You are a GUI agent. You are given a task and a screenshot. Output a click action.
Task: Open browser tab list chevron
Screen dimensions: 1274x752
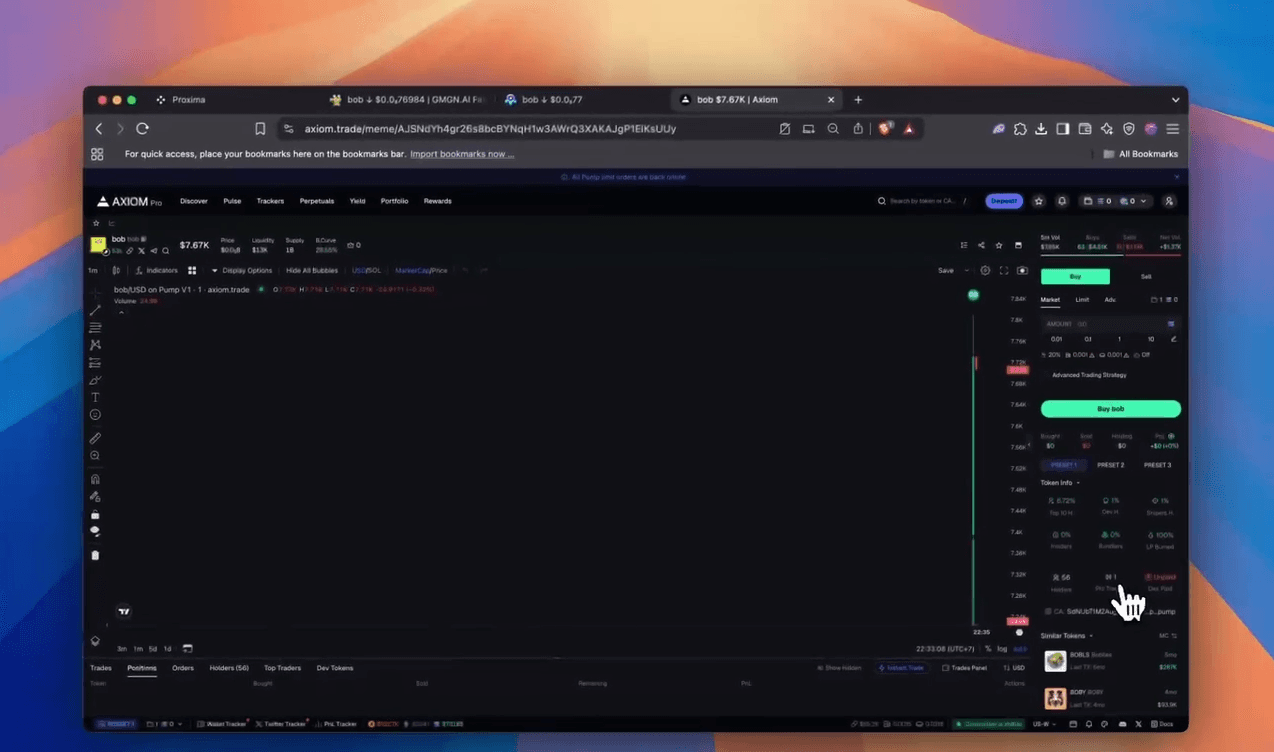click(x=1176, y=100)
